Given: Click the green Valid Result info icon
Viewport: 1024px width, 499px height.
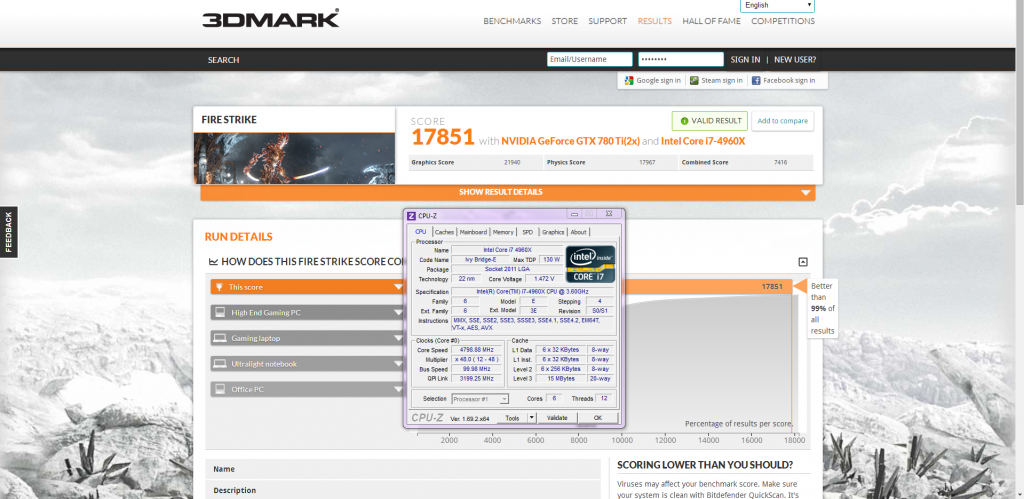Looking at the screenshot, I should tap(684, 121).
